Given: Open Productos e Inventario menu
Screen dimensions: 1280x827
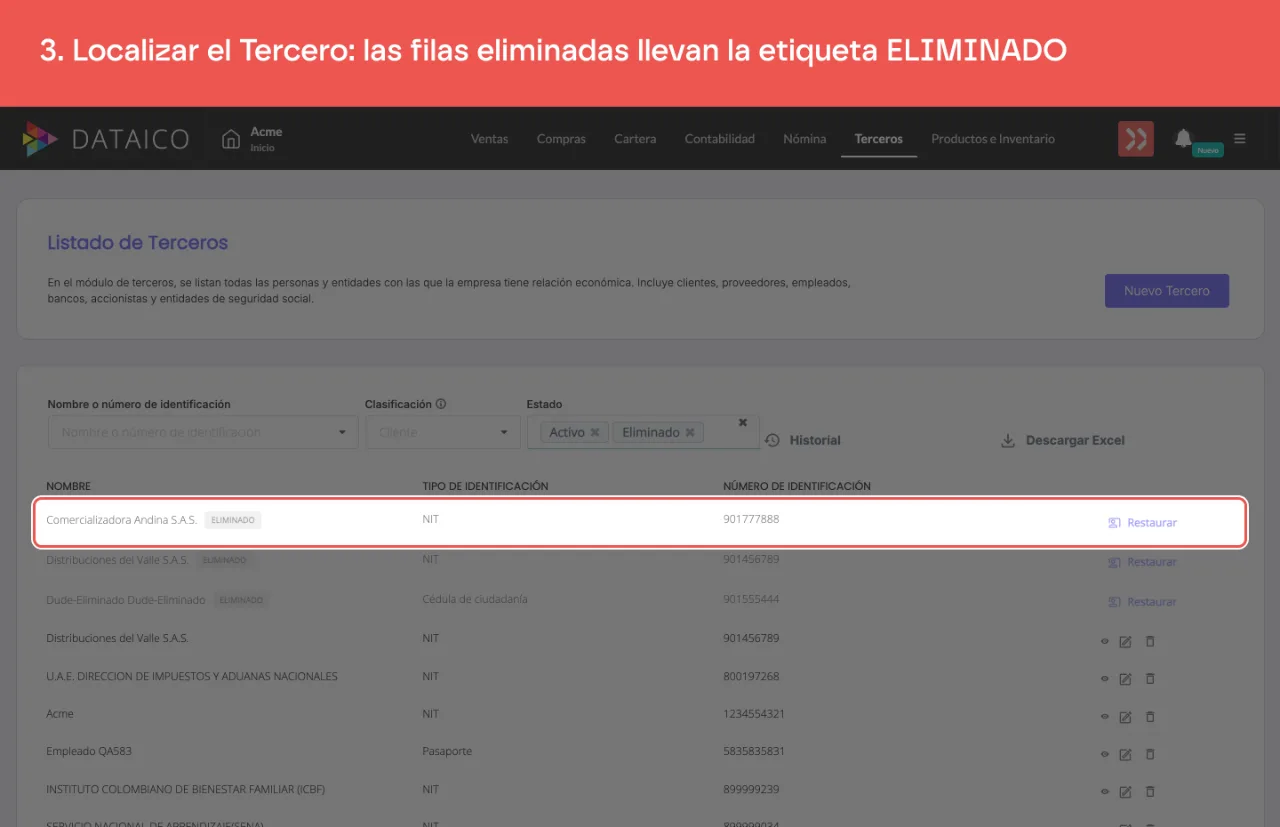Looking at the screenshot, I should (993, 139).
